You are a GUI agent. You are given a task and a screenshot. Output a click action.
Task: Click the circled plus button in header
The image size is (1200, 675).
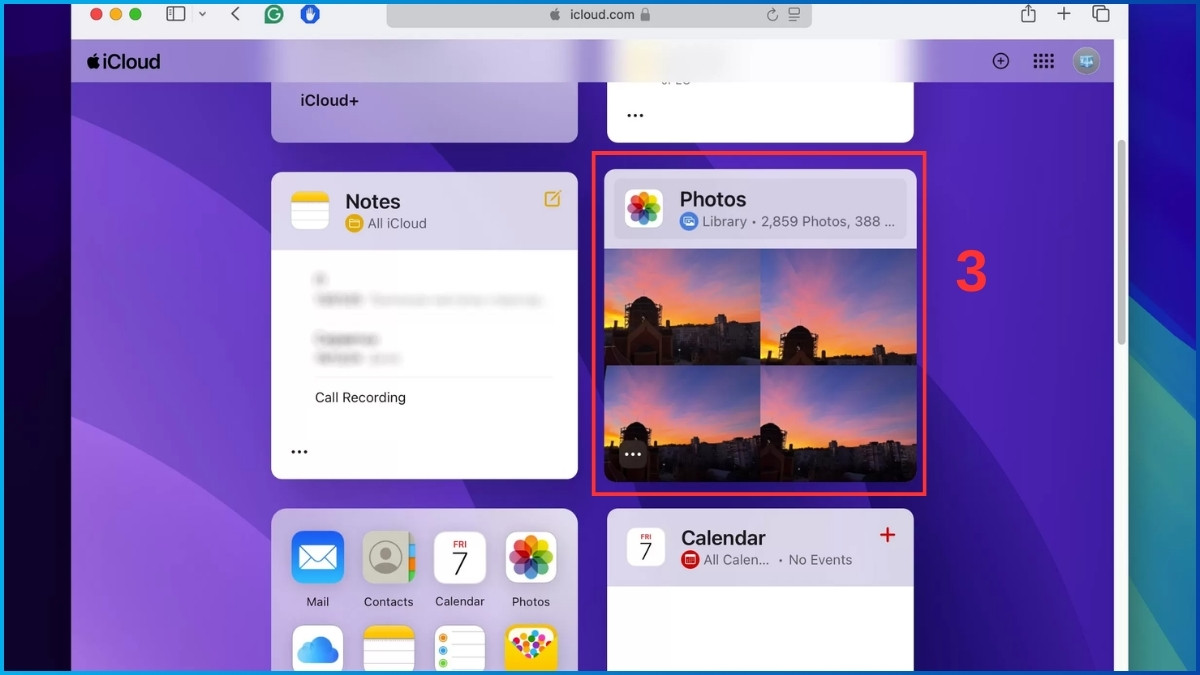click(1000, 61)
